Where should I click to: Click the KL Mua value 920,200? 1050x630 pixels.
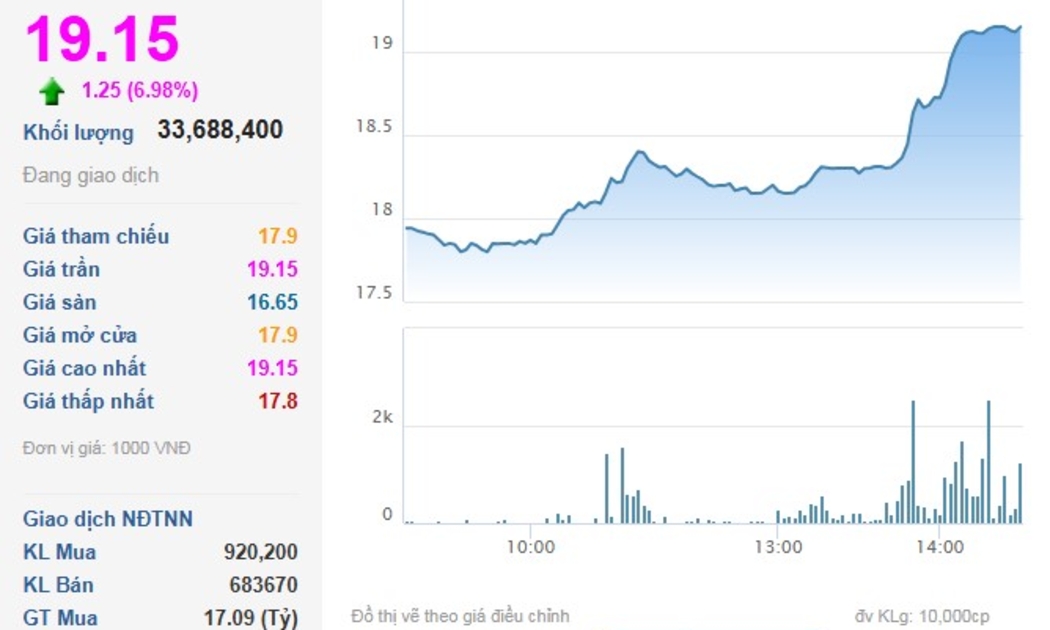[x=261, y=552]
